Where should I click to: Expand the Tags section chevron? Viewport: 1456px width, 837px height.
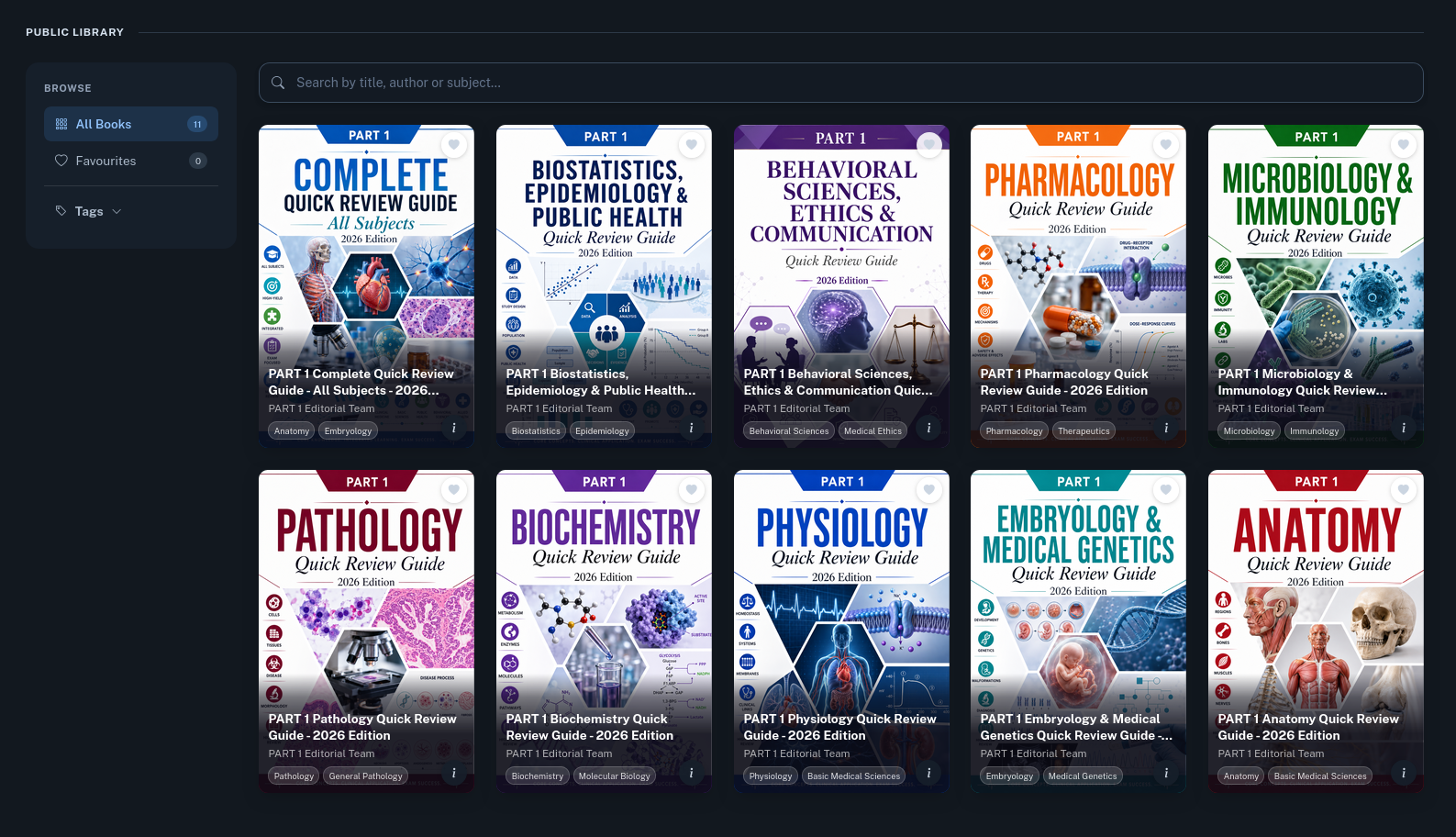[x=117, y=211]
